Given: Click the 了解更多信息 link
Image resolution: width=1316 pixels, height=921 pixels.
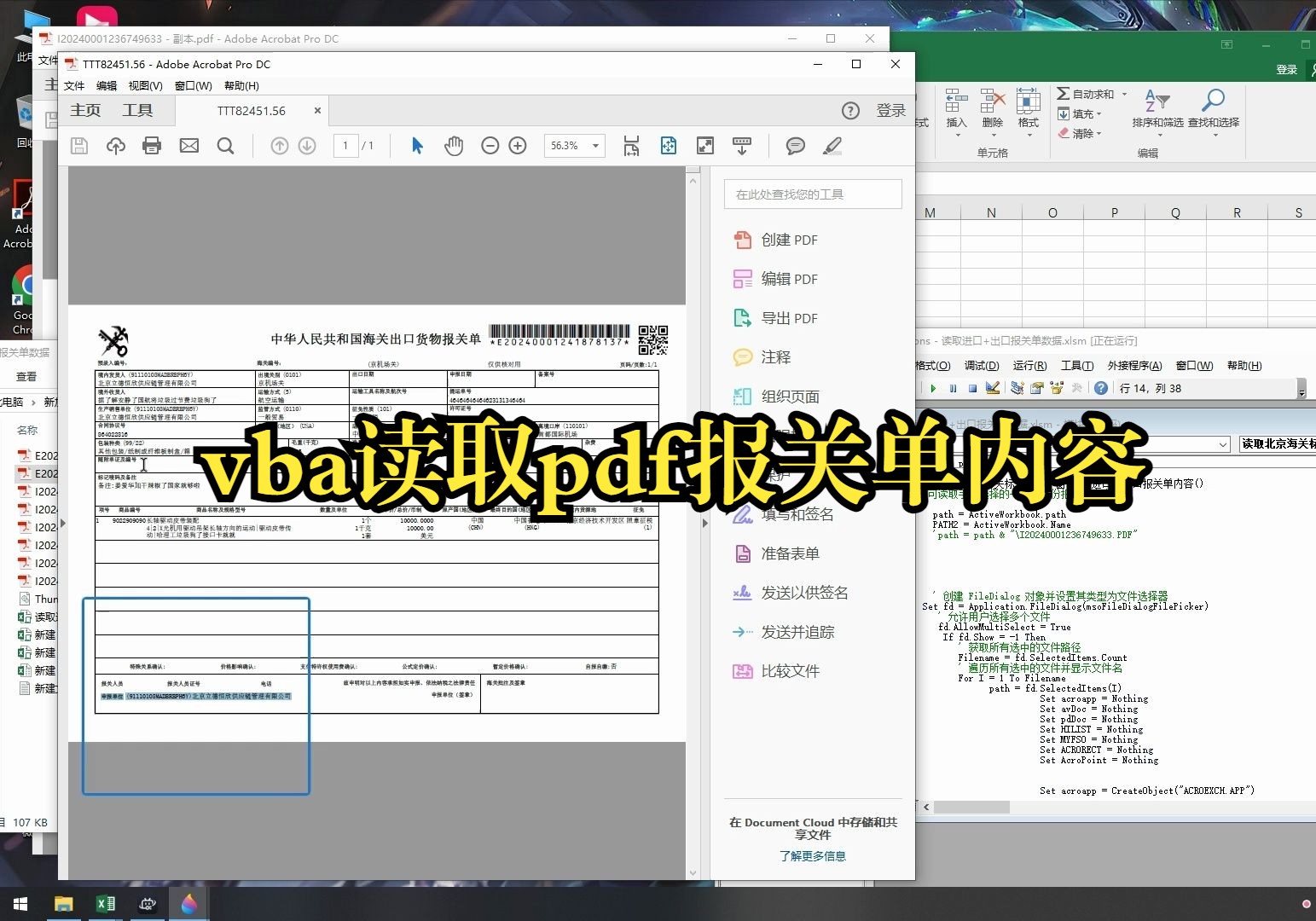Looking at the screenshot, I should [813, 856].
